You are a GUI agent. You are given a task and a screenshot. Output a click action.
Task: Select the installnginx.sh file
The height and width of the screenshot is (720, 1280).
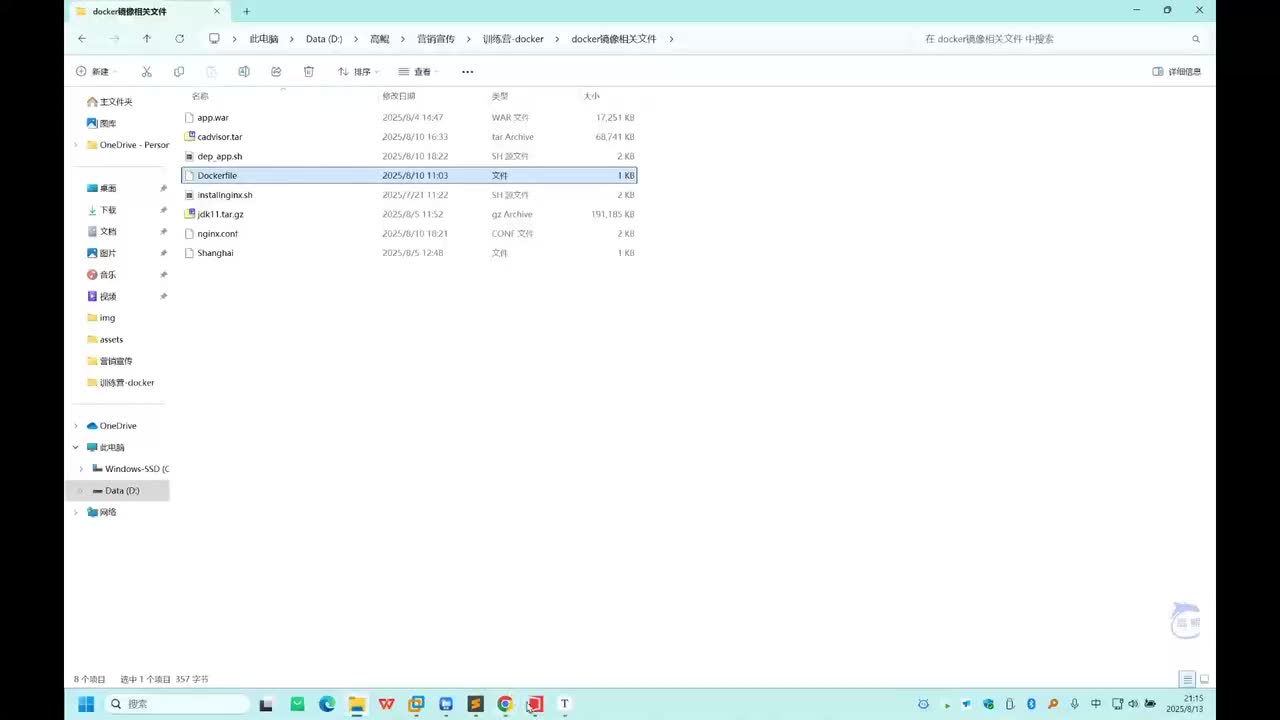tap(409, 195)
